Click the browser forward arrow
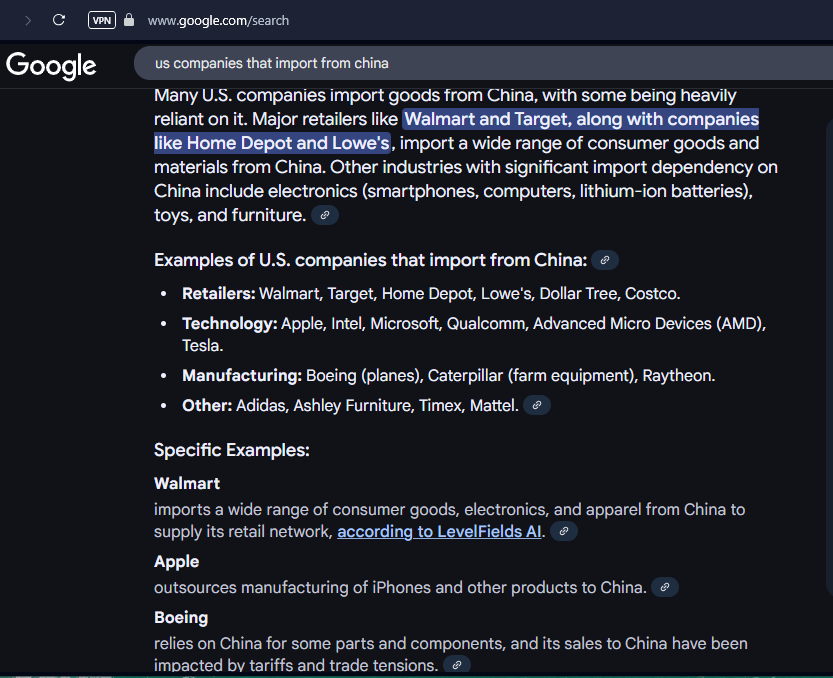833x678 pixels. click(x=28, y=21)
